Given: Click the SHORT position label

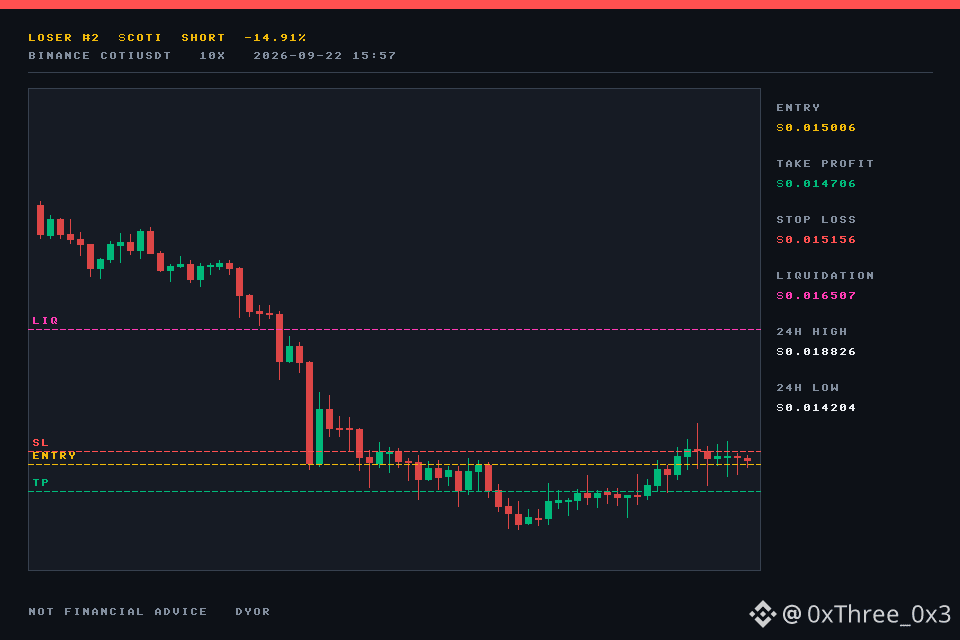Looking at the screenshot, I should [x=203, y=37].
